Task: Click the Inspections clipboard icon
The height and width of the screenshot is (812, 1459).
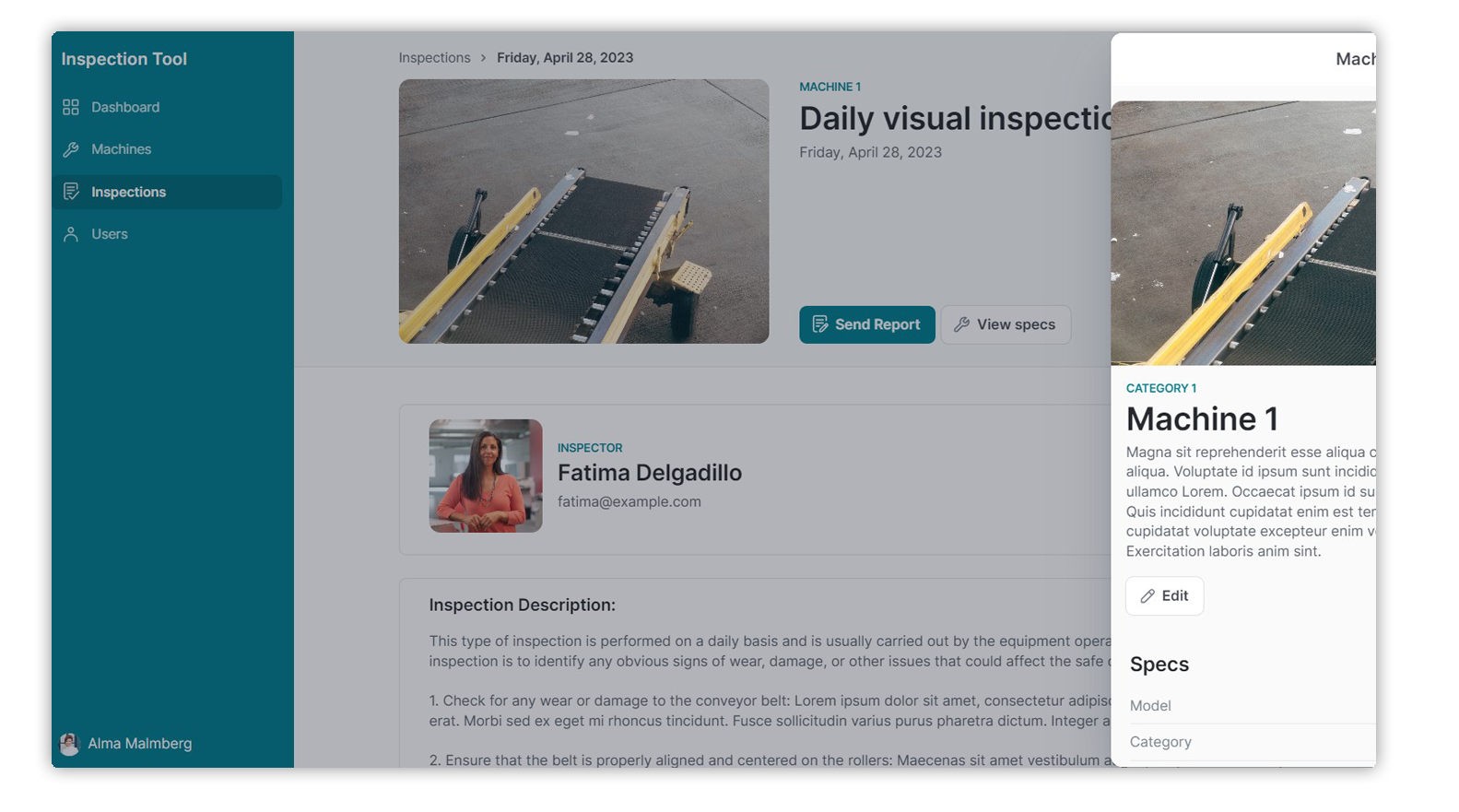Action: pos(71,192)
